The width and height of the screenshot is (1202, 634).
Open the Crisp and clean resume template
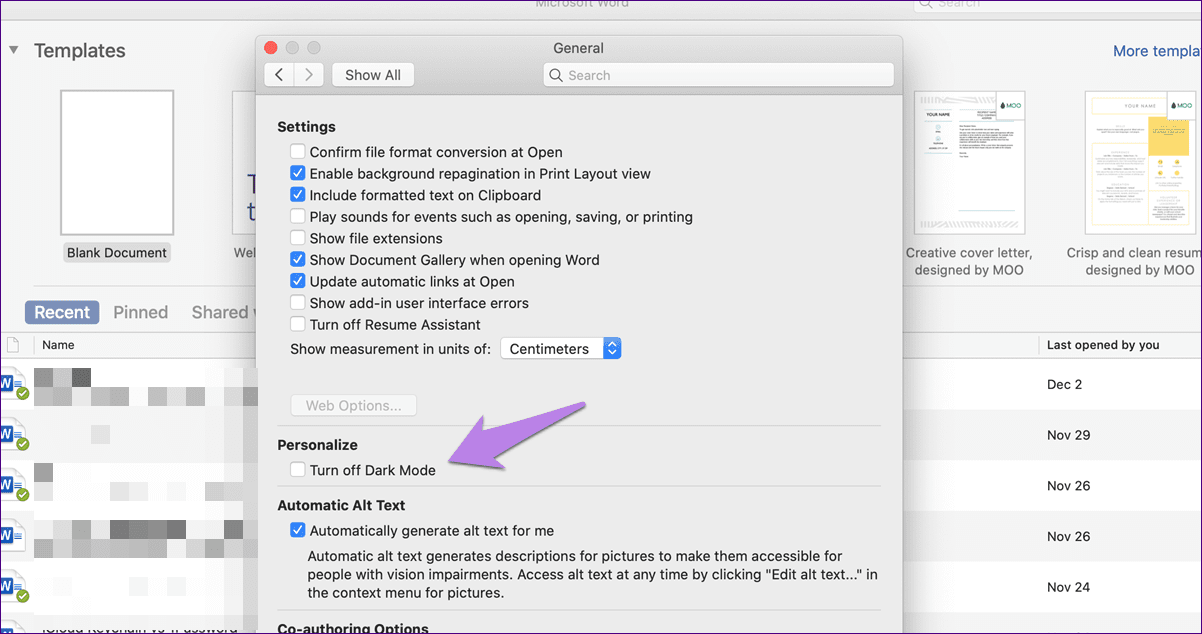tap(1140, 163)
